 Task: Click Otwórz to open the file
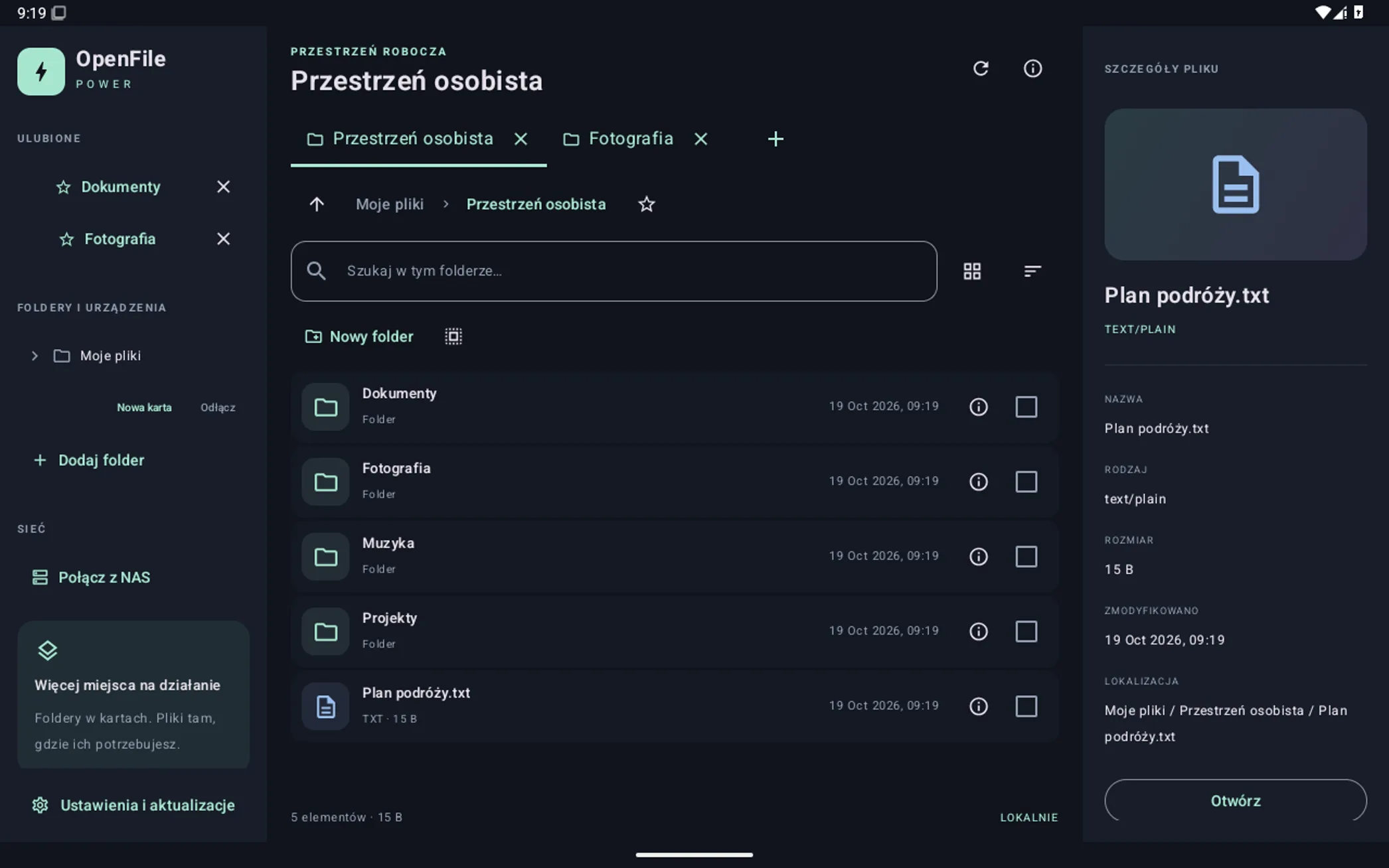pyautogui.click(x=1236, y=800)
